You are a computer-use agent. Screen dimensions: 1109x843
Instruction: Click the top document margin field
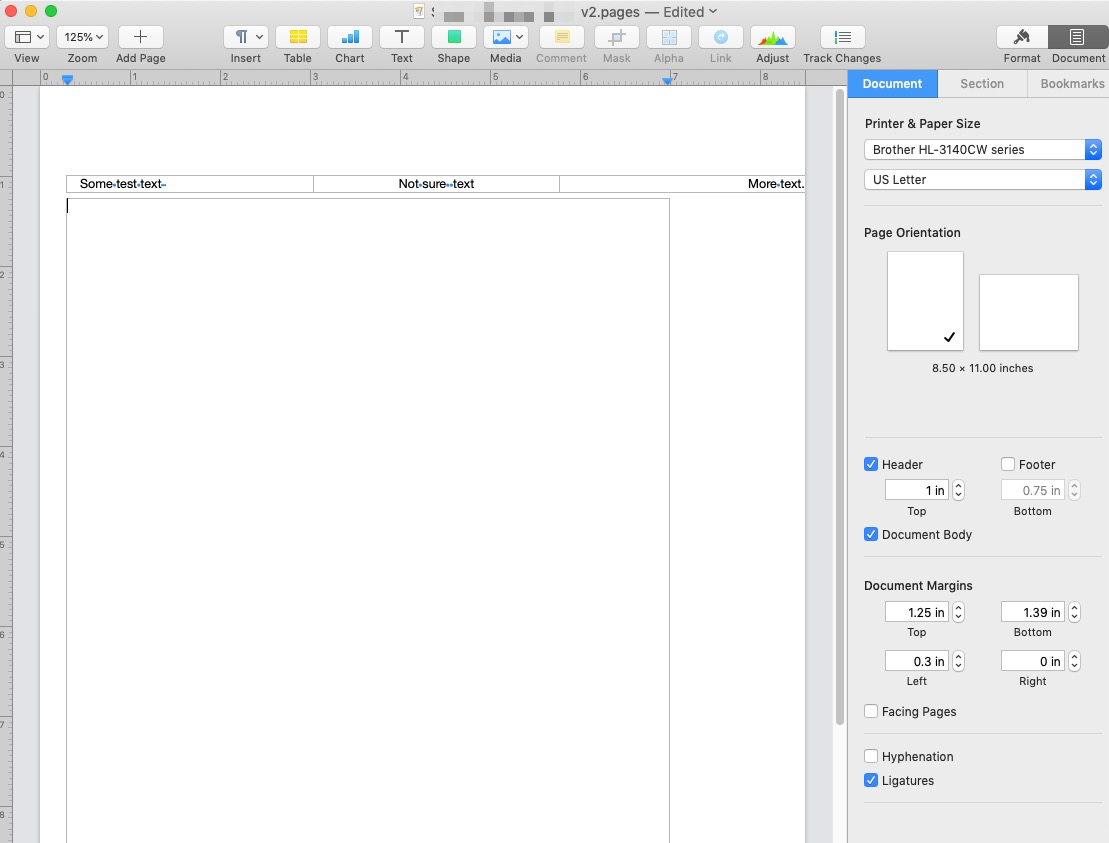(916, 612)
